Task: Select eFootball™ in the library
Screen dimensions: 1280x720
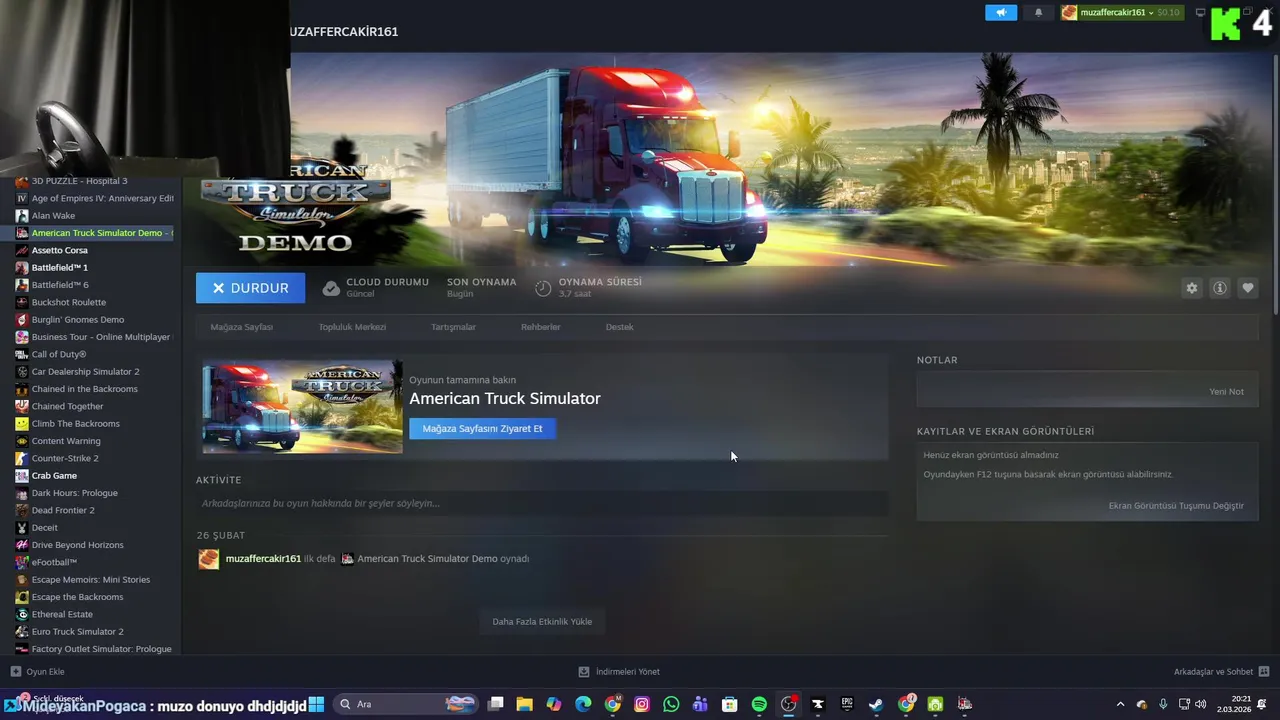Action: pyautogui.click(x=54, y=562)
